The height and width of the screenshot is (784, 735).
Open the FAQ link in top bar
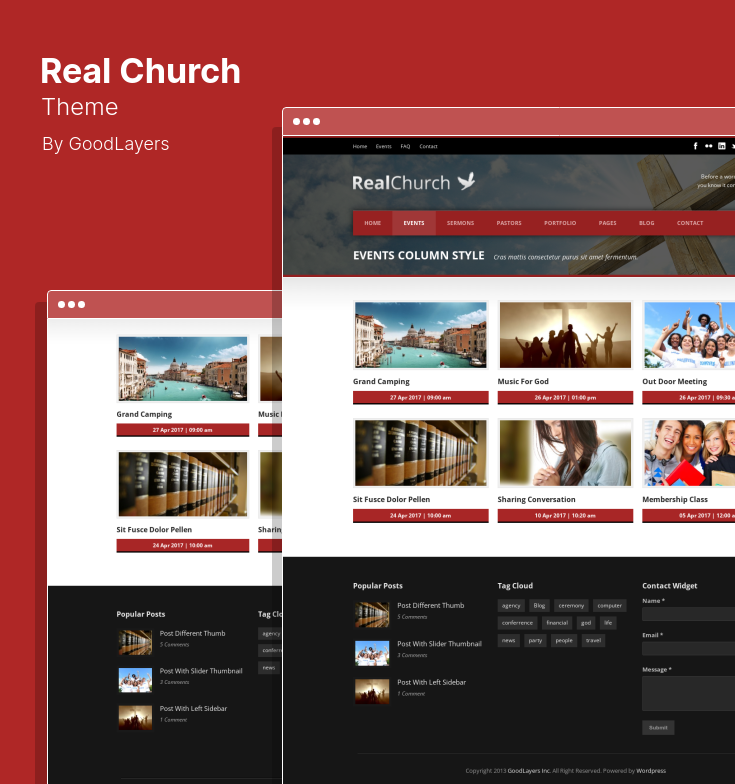405,146
